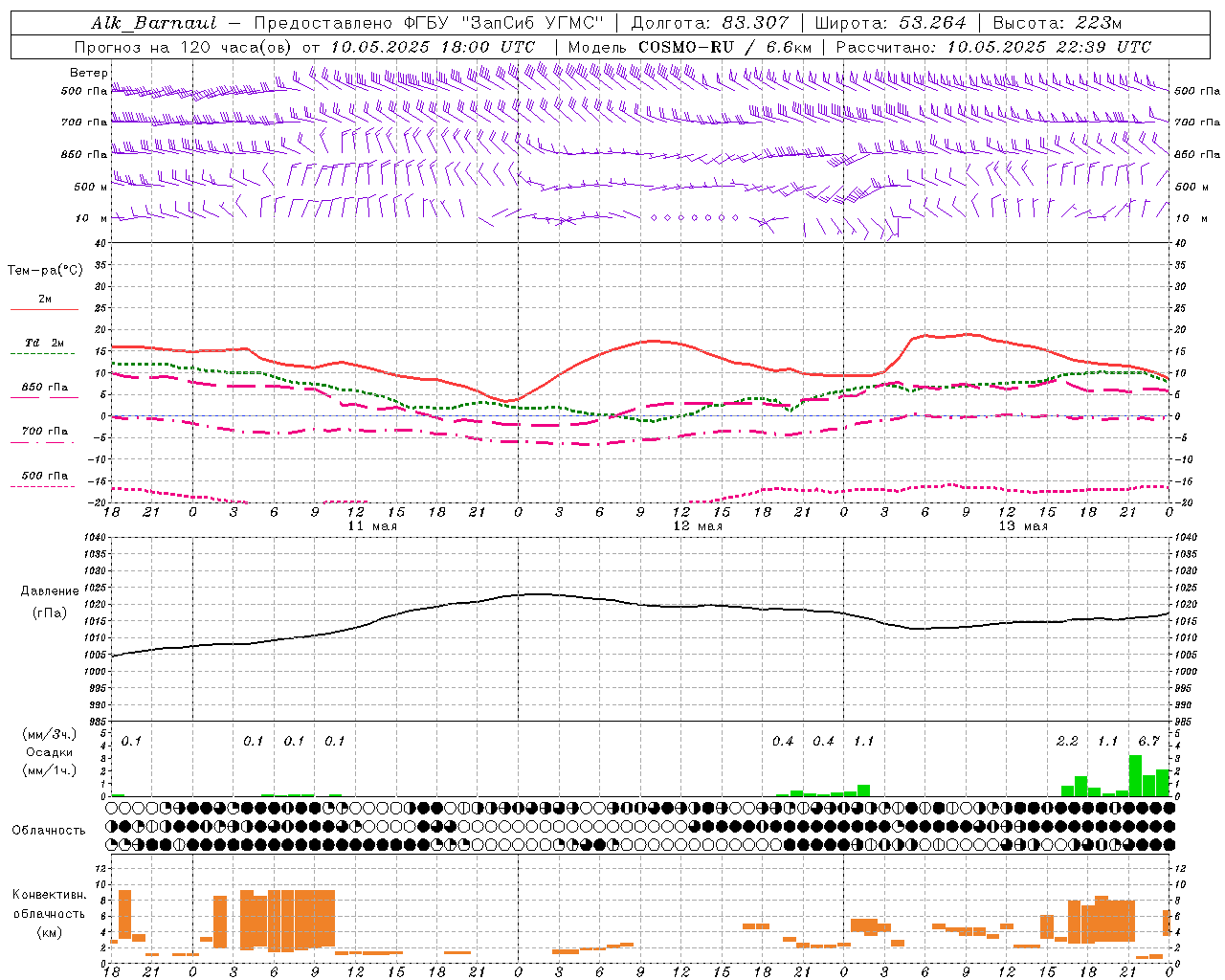Click the Прогноз на 120 часа(ов) text
Viewport: 1225px width, 980px height.
pos(184,47)
